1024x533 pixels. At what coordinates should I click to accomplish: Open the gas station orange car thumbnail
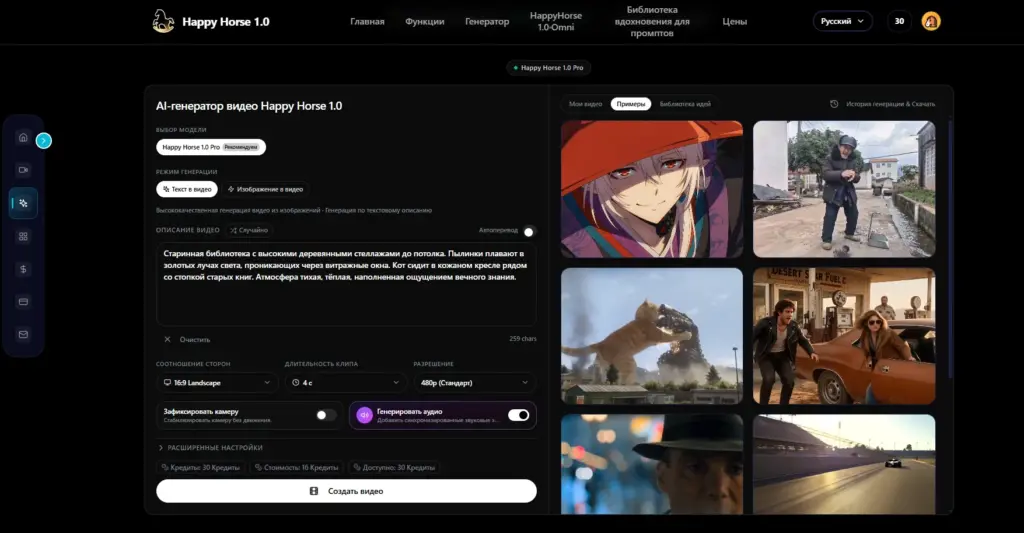pos(844,336)
